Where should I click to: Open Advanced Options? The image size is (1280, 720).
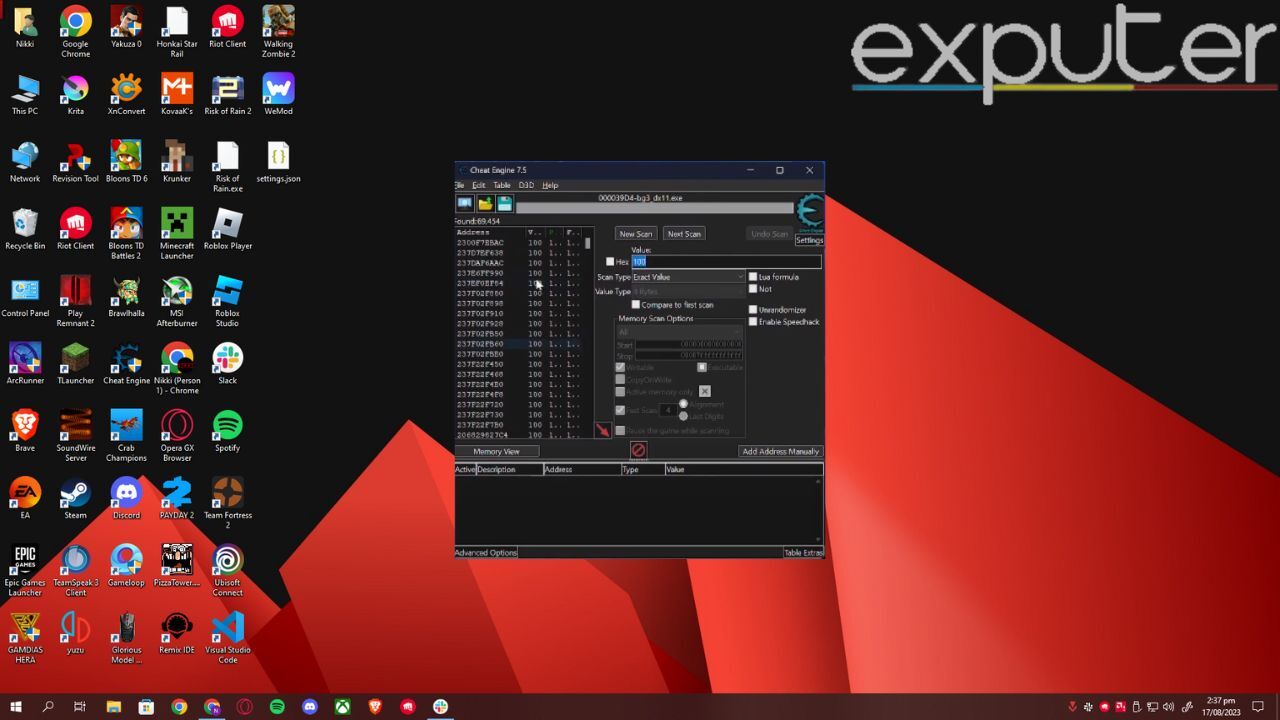(x=486, y=553)
